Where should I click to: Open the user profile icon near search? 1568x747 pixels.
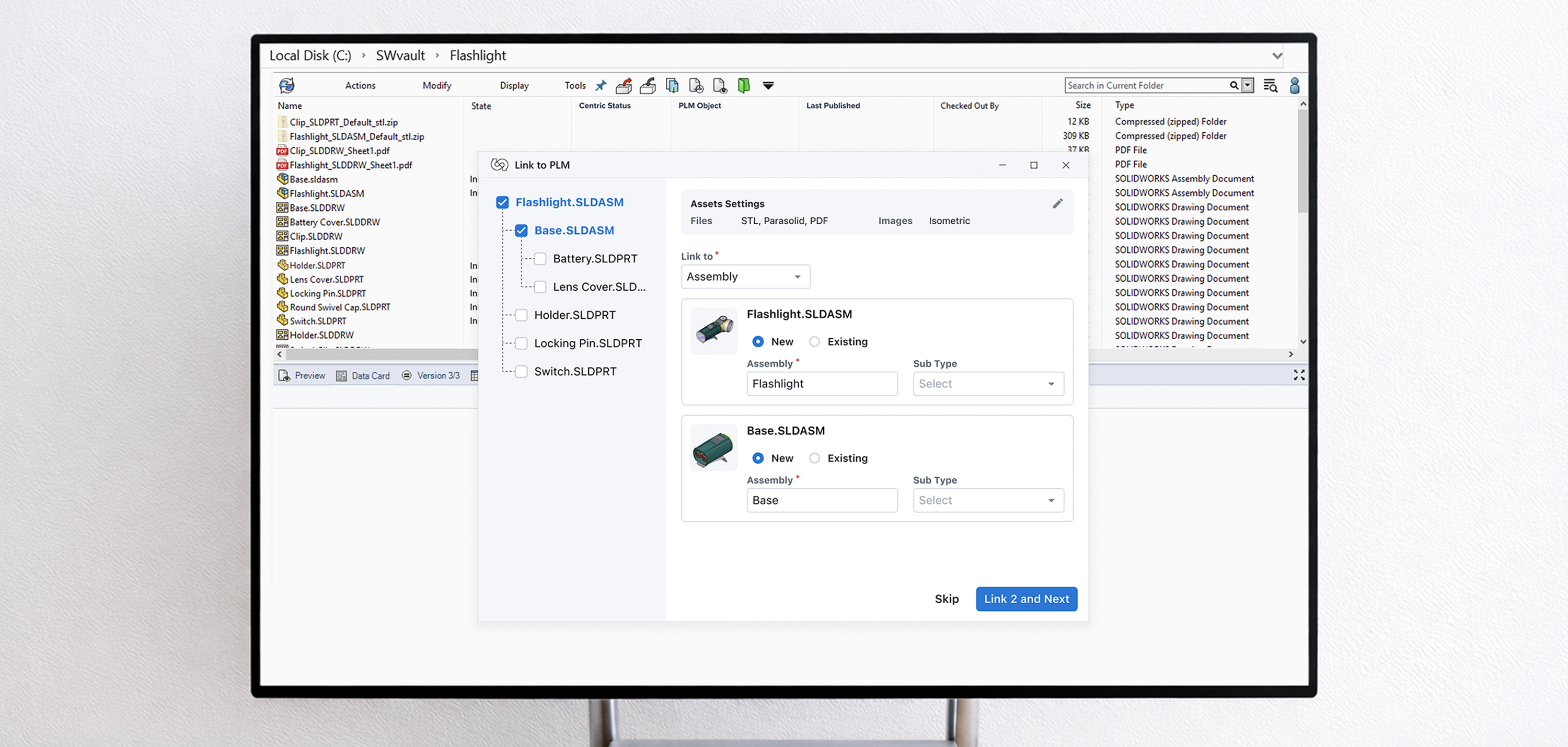pos(1294,85)
